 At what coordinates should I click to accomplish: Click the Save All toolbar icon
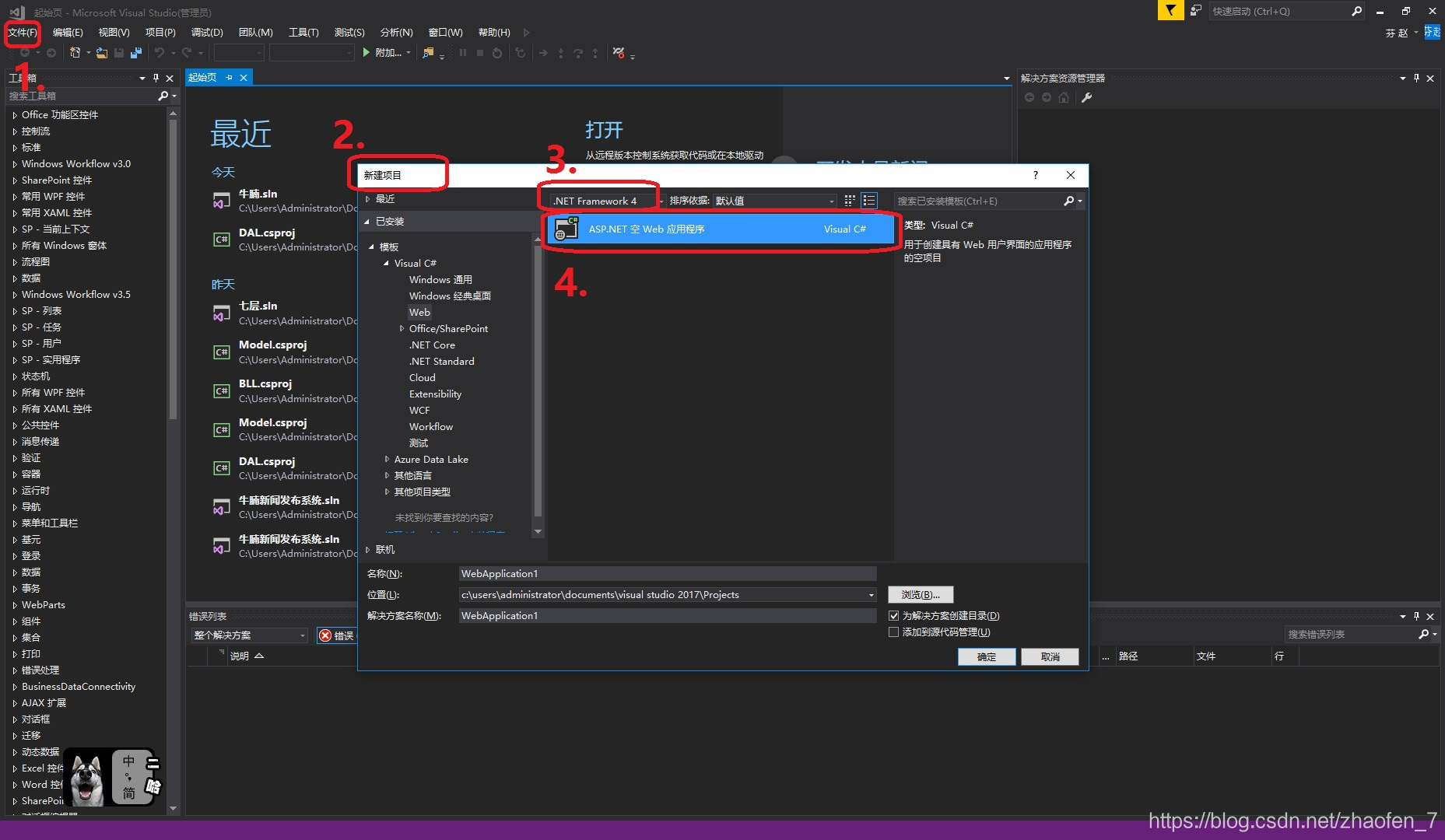[x=136, y=53]
